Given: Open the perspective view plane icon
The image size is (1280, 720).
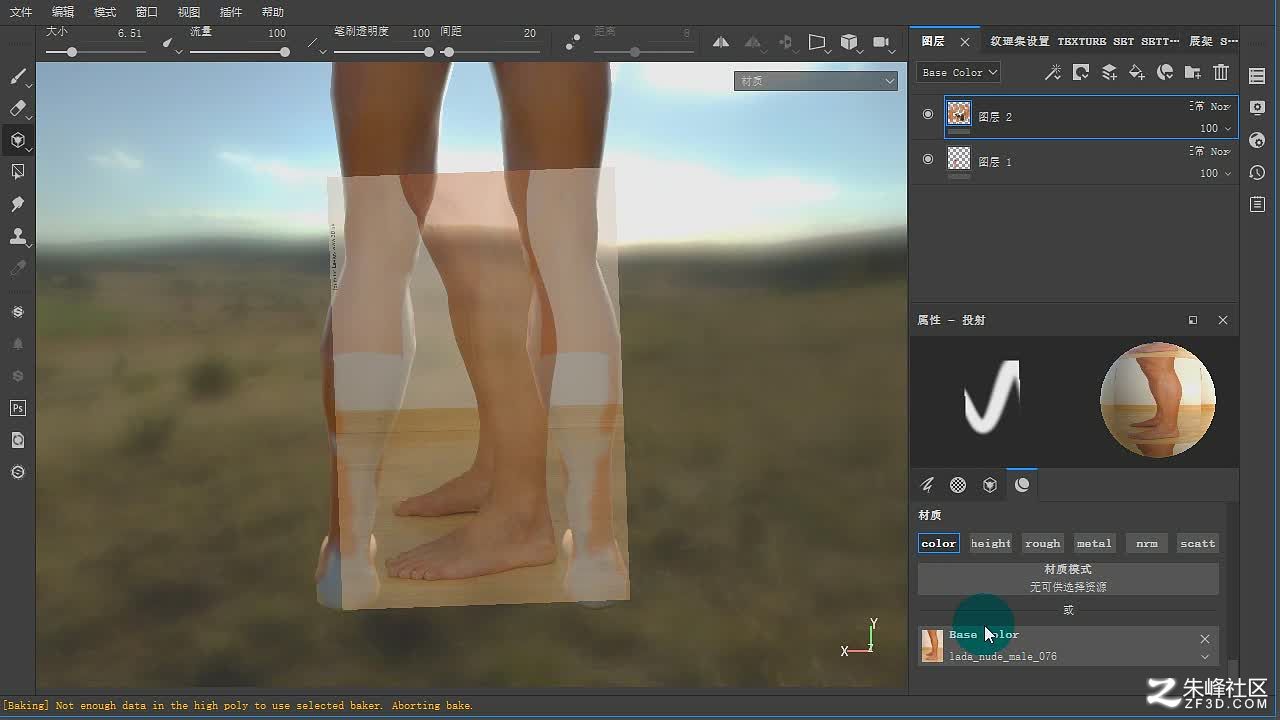Looking at the screenshot, I should pos(817,43).
